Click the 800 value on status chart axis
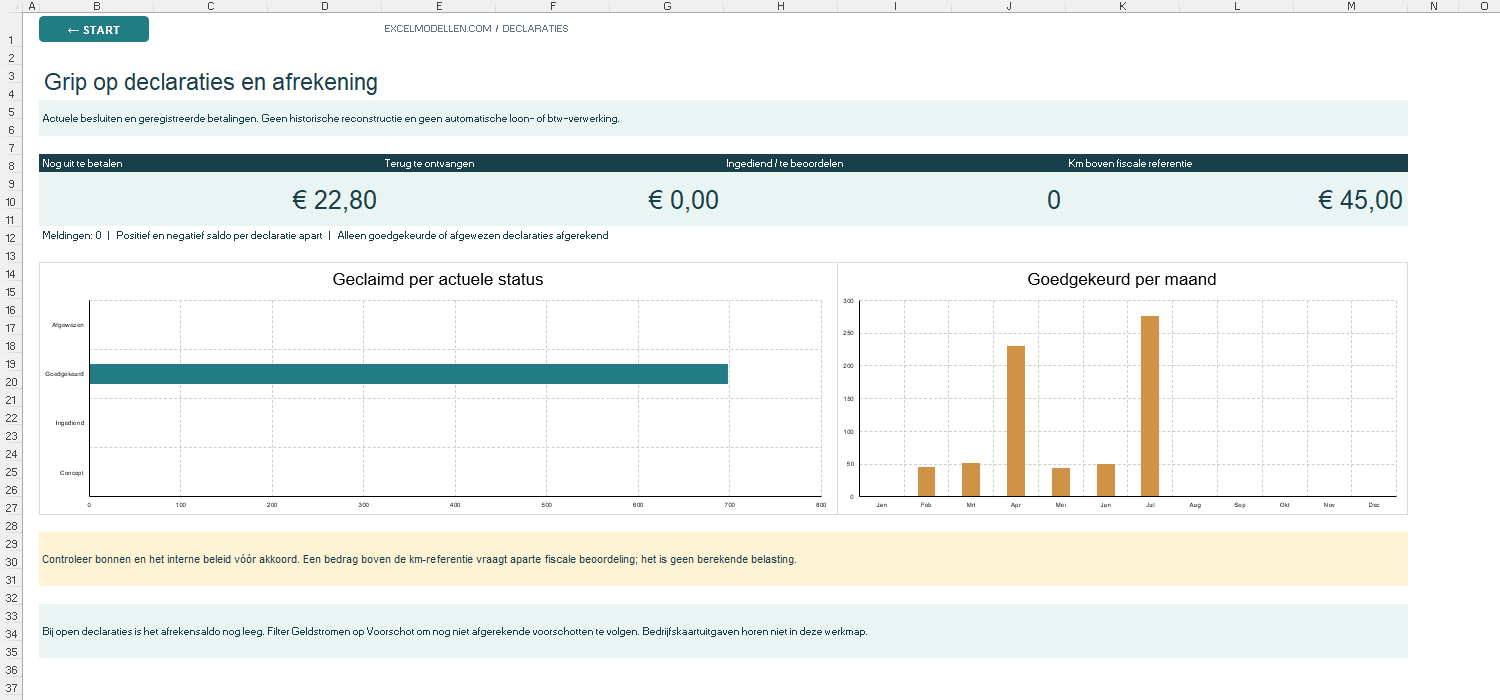This screenshot has width=1500, height=700. point(820,505)
